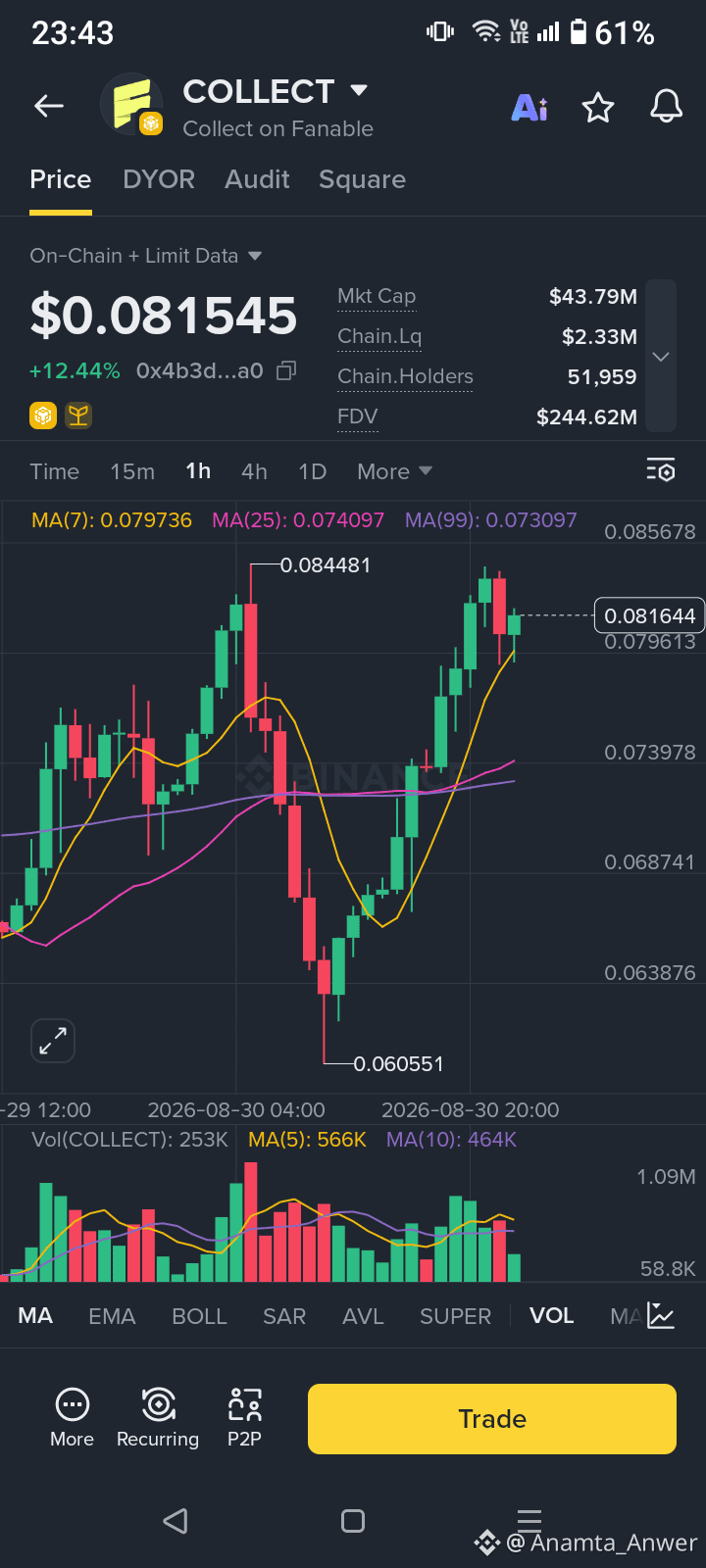Open On-Chain + Limit Data dropdown
Image resolution: width=706 pixels, height=1568 pixels.
coord(146,256)
